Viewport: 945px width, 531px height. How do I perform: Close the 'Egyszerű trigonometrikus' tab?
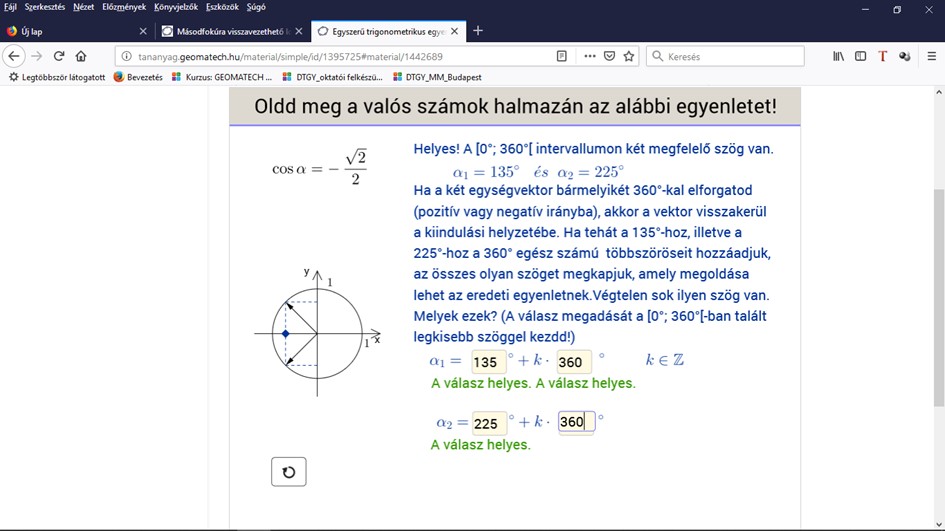[x=454, y=31]
